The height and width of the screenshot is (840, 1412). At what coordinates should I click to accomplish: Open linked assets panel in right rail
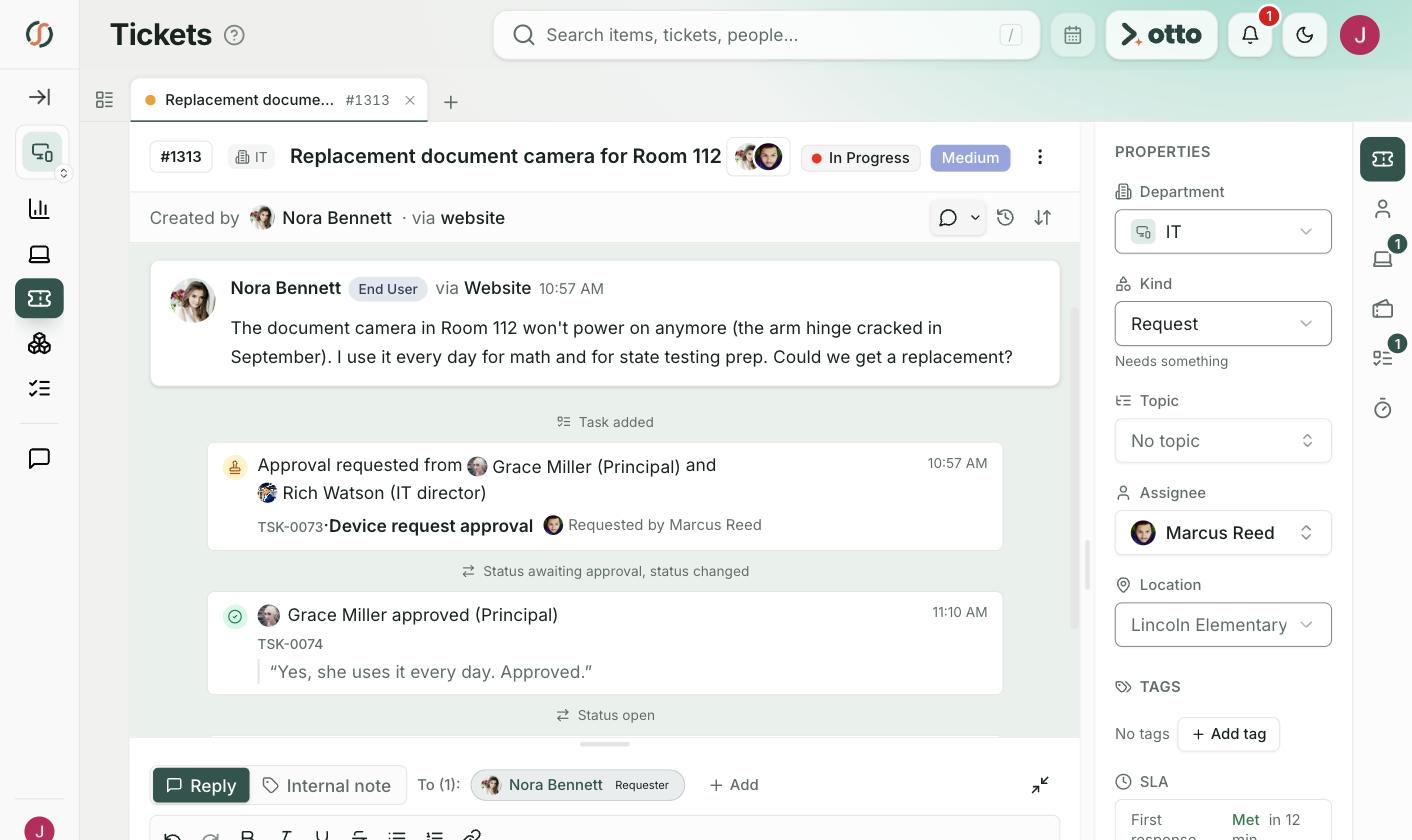point(1382,259)
